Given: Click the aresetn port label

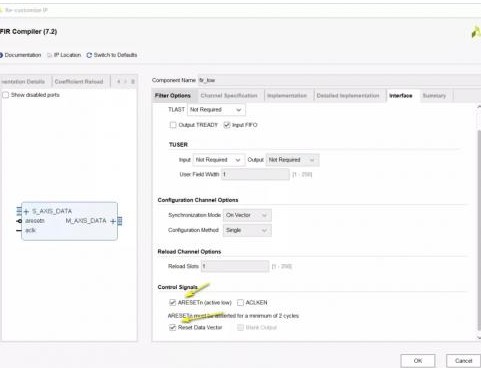Looking at the screenshot, I should (35, 221).
